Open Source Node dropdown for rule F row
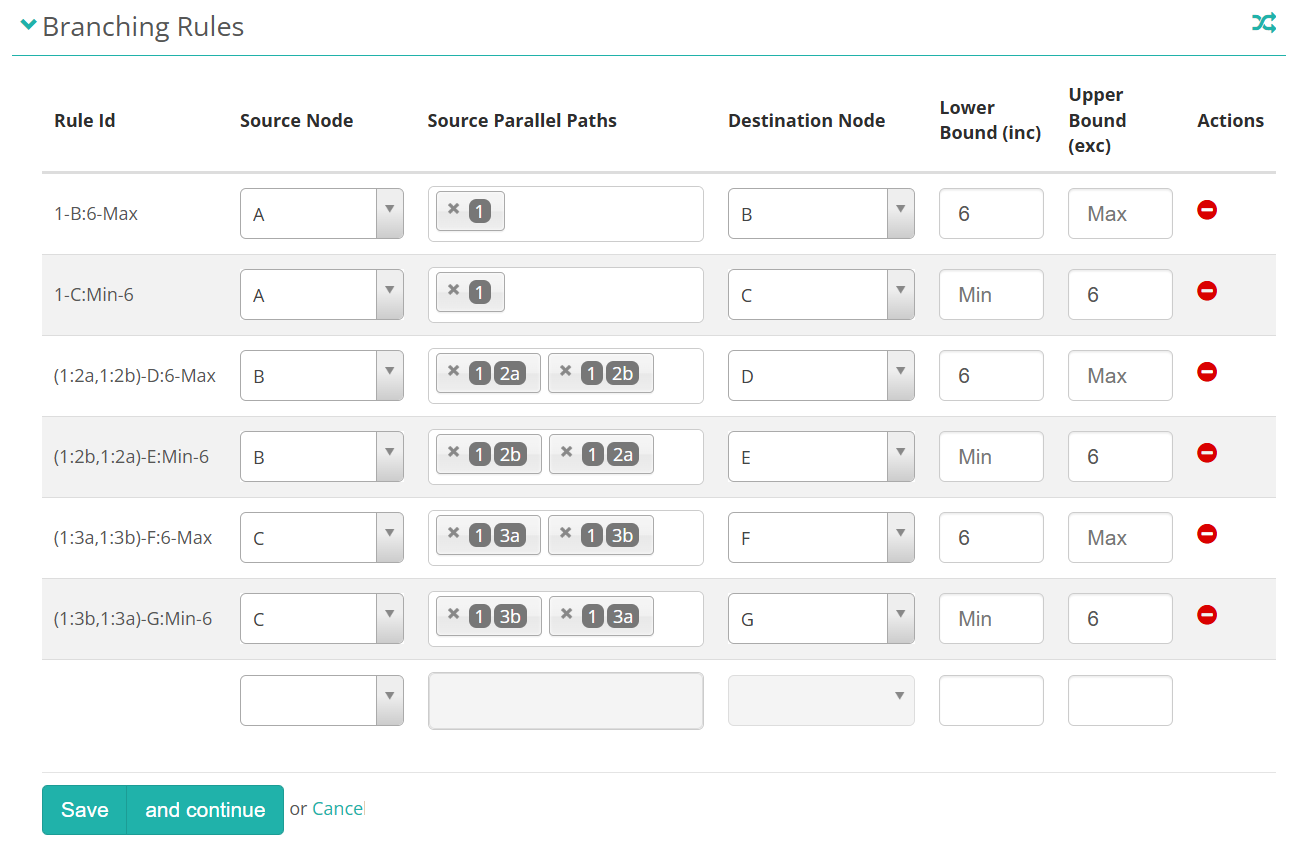The width and height of the screenshot is (1300, 852). pos(322,538)
